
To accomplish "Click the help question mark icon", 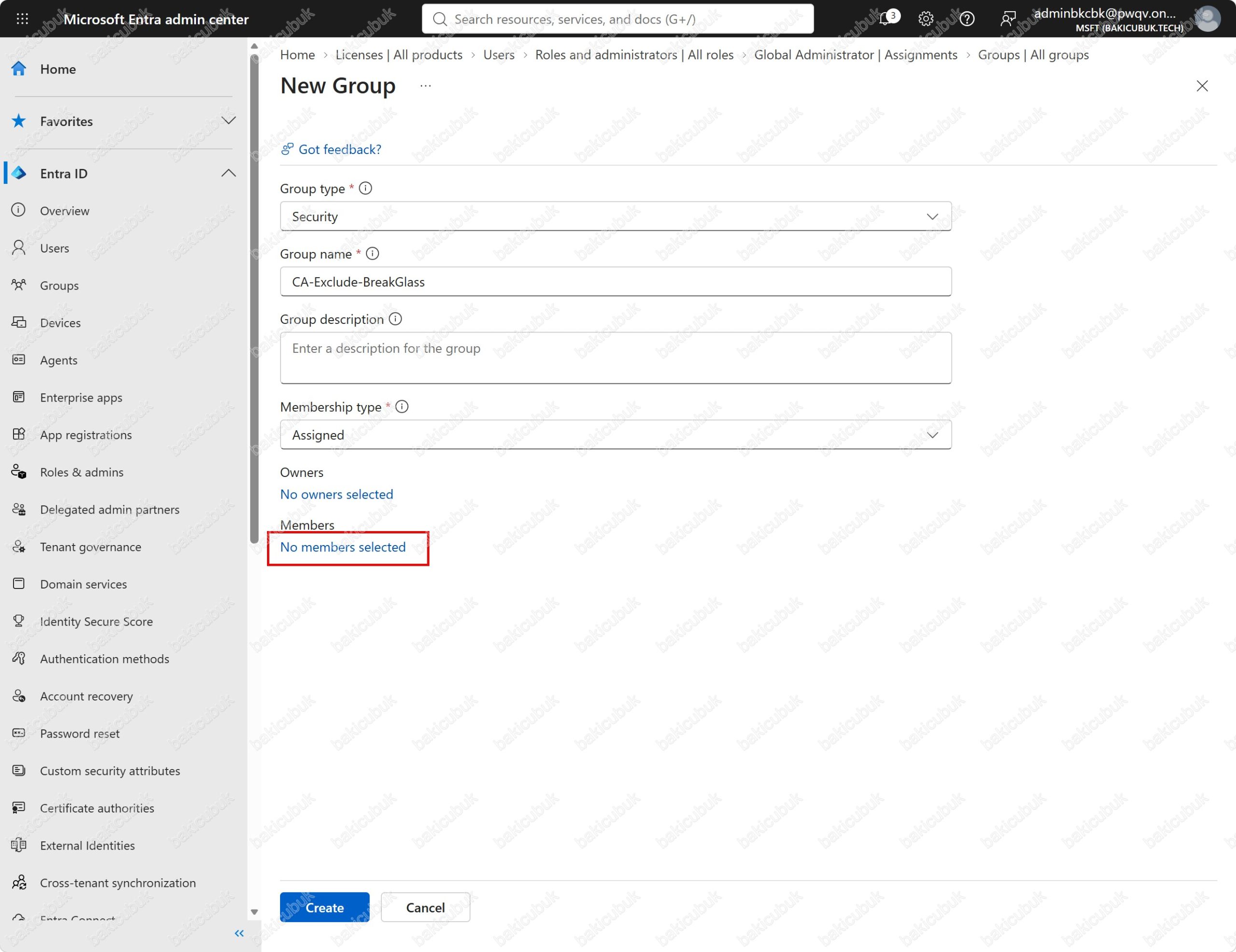I will (967, 19).
